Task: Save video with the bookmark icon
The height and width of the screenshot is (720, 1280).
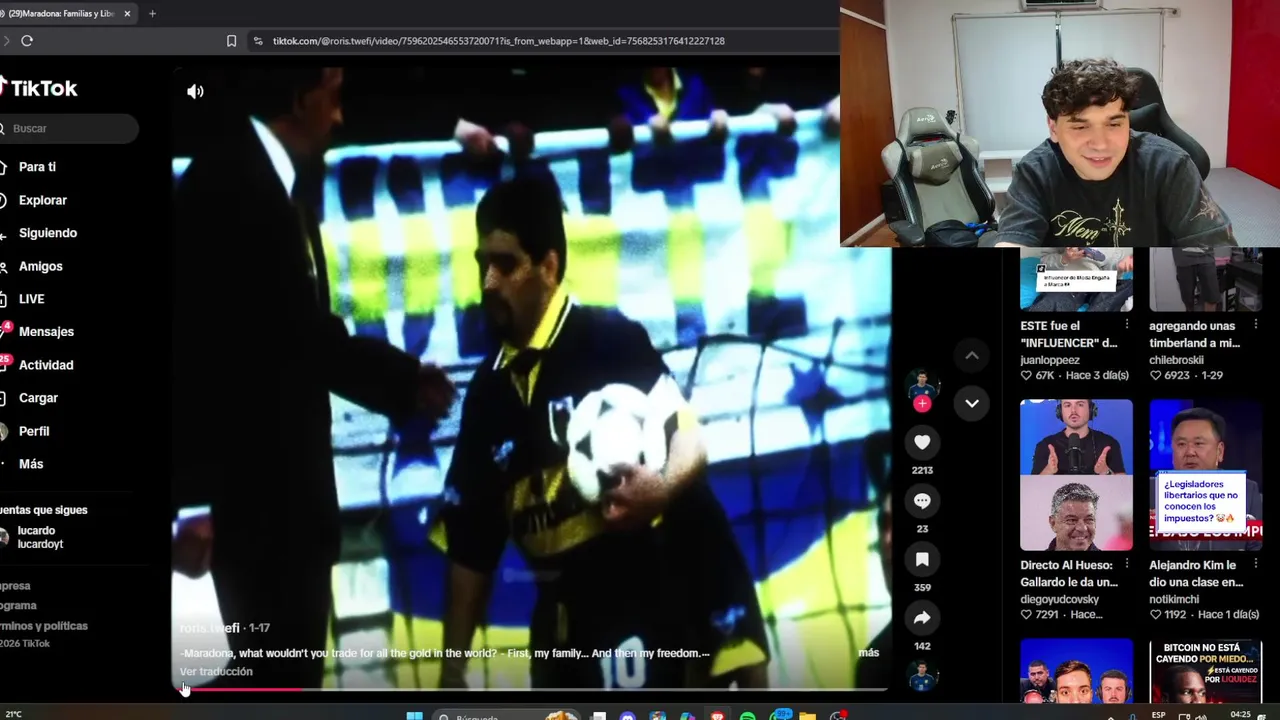Action: click(x=922, y=560)
